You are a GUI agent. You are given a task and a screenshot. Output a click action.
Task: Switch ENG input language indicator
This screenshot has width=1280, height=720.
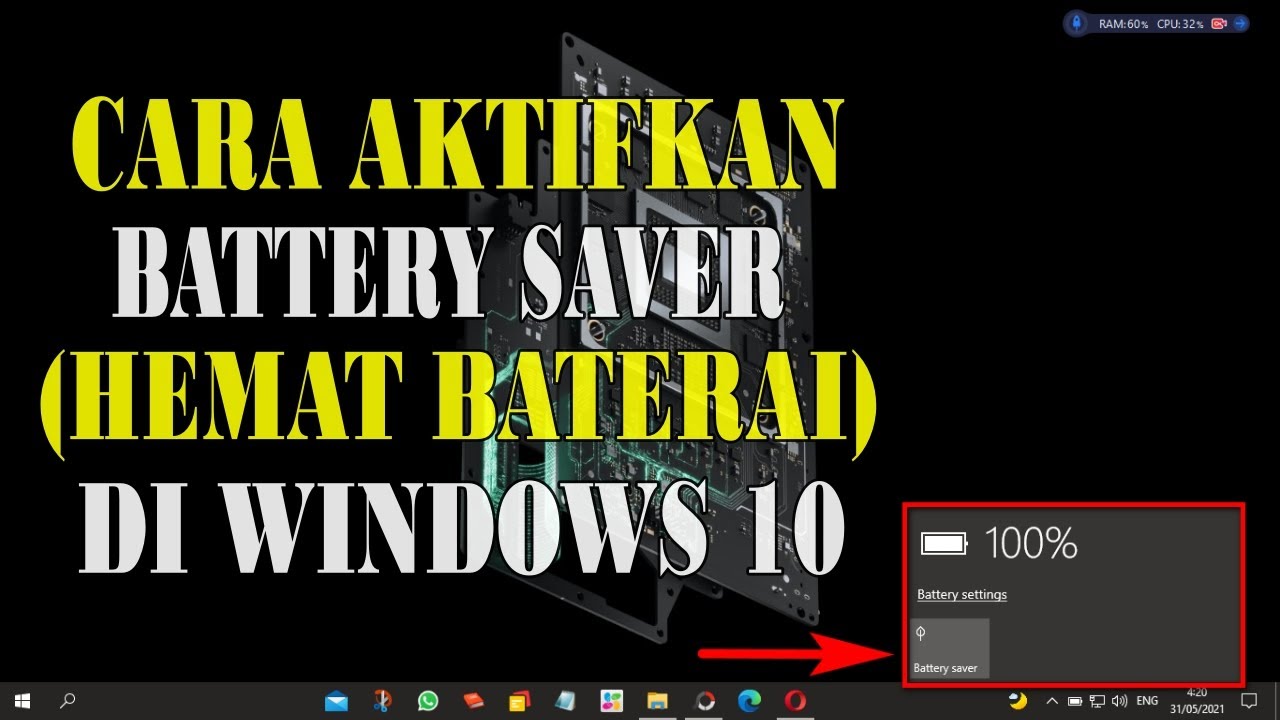[x=1147, y=701]
